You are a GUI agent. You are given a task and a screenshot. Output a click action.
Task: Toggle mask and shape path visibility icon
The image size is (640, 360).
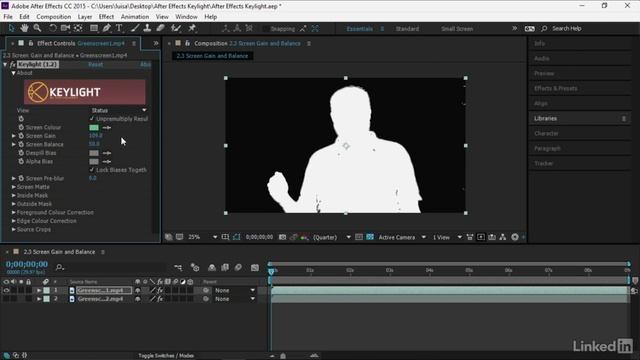(236, 237)
